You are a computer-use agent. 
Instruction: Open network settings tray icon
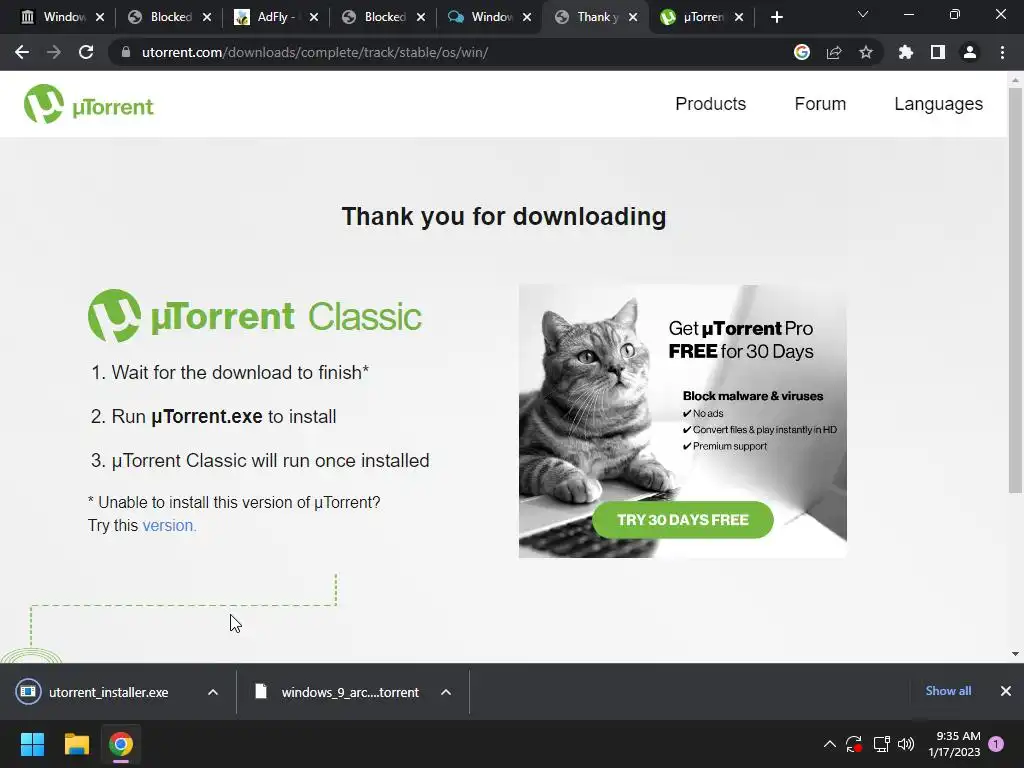882,744
